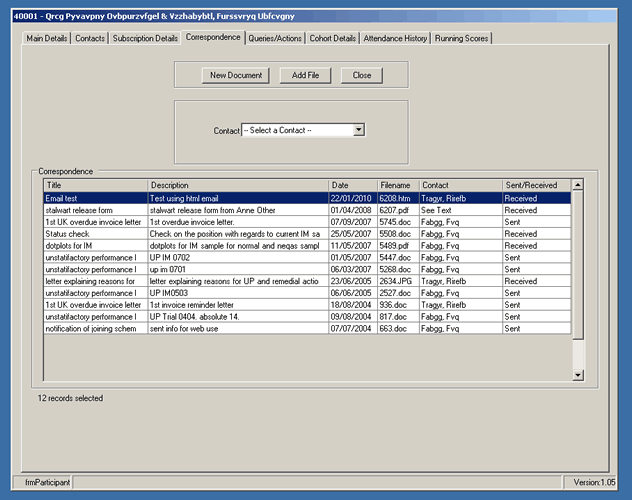Open the Main Details tab

46,38
